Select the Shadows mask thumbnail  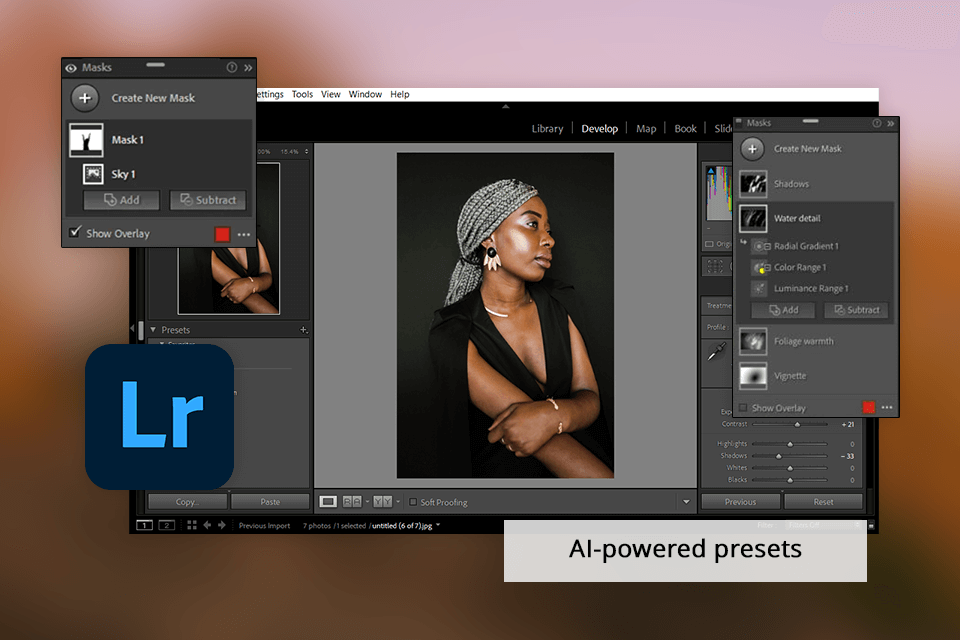point(753,184)
